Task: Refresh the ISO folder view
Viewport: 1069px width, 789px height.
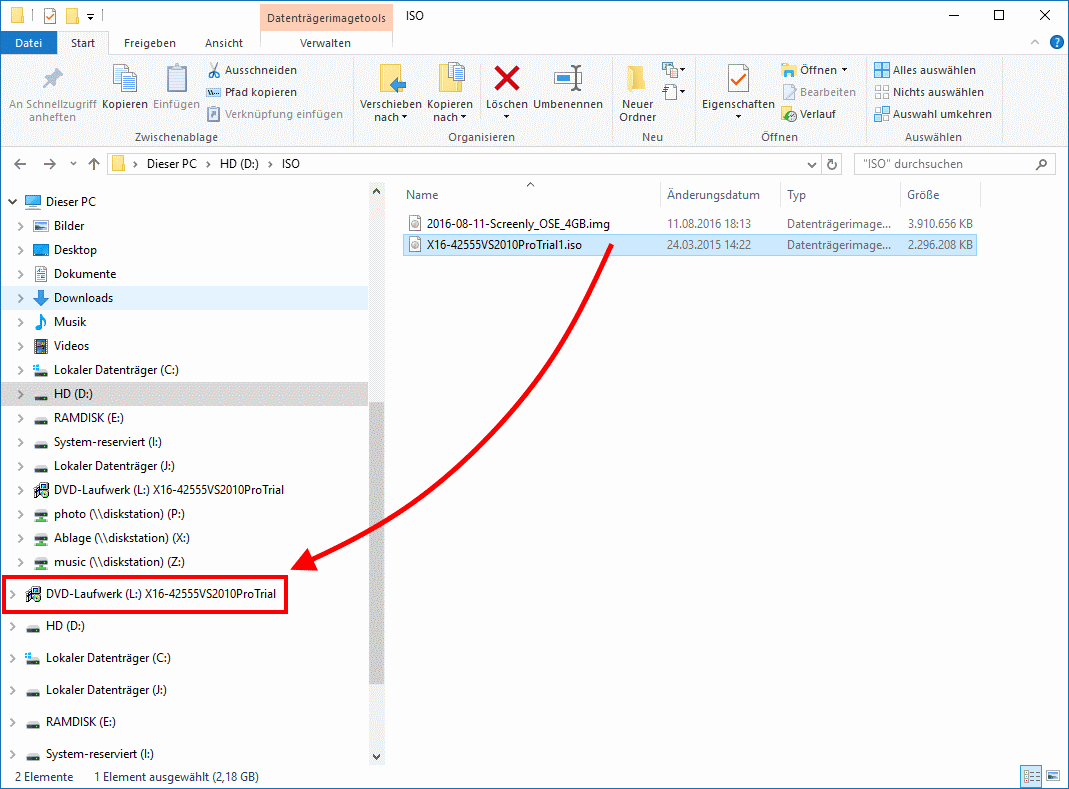Action: coord(832,164)
